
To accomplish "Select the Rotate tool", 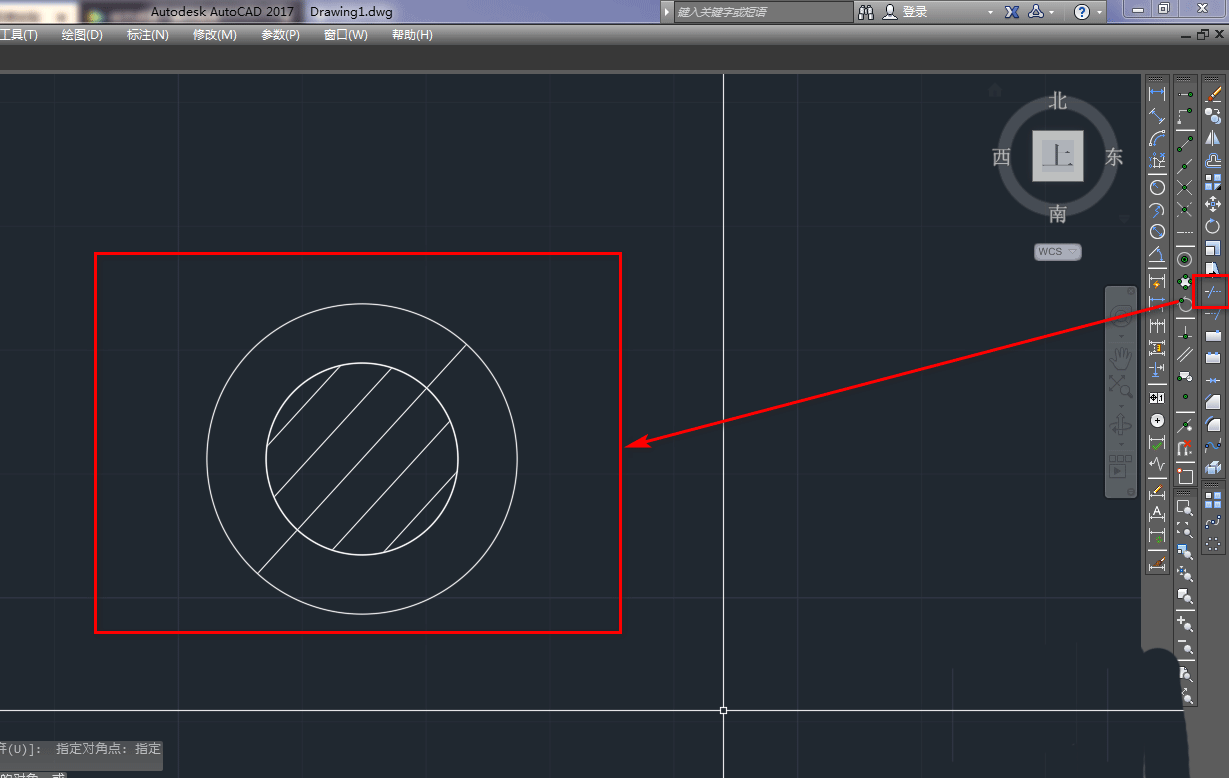I will (1213, 226).
